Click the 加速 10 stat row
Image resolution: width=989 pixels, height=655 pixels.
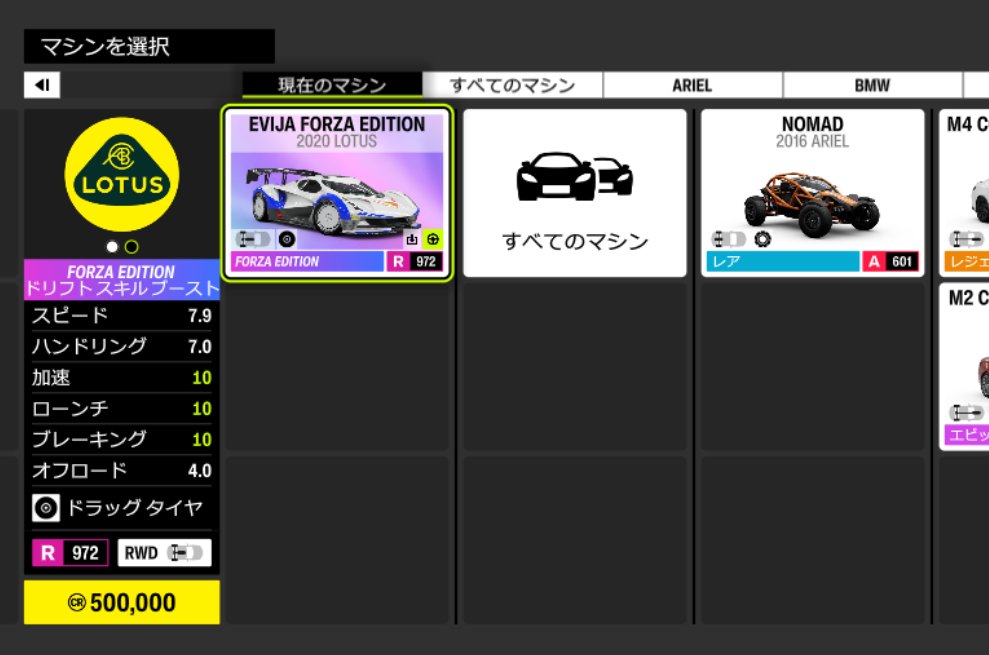122,377
